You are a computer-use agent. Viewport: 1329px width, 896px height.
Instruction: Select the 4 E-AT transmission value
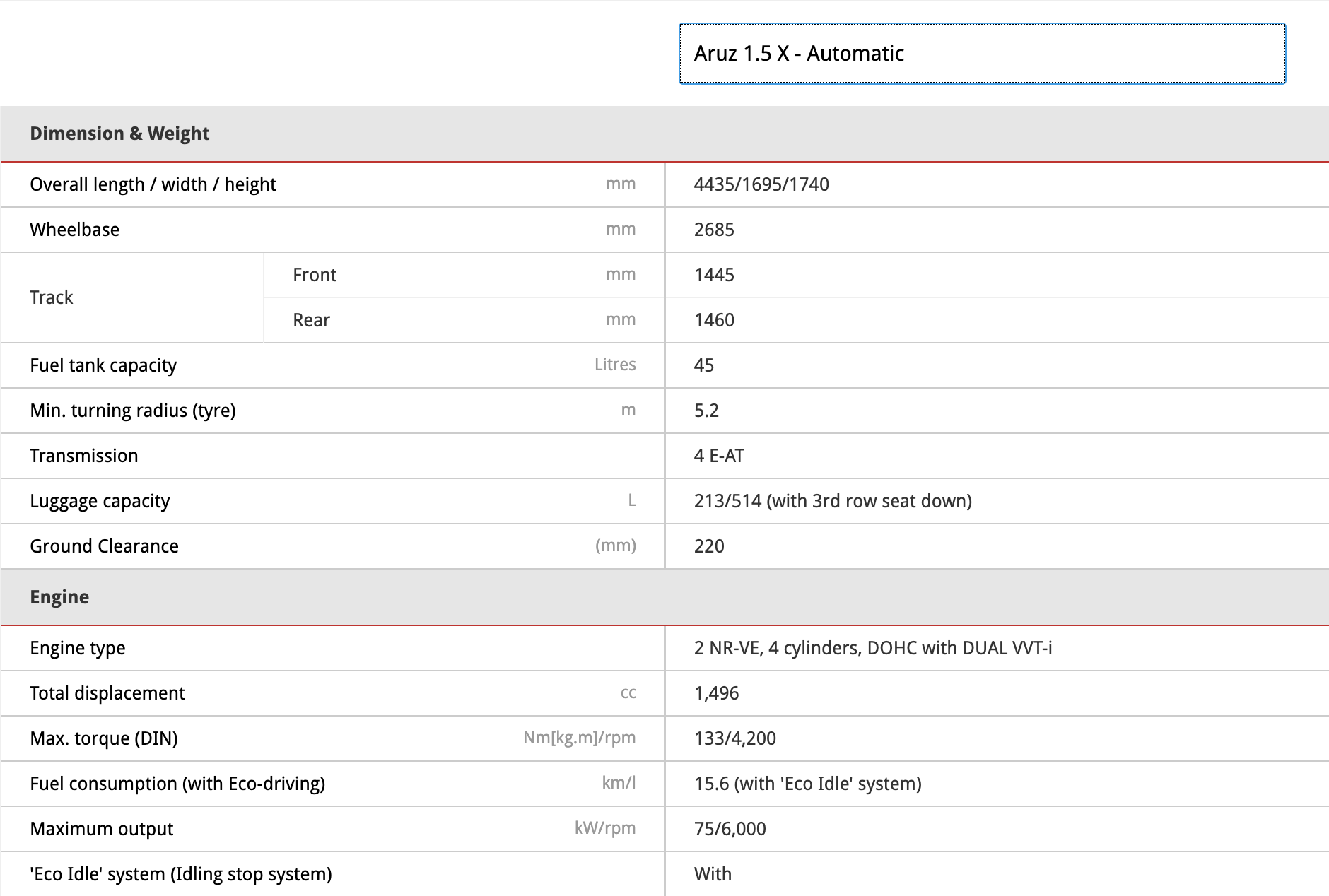click(719, 456)
